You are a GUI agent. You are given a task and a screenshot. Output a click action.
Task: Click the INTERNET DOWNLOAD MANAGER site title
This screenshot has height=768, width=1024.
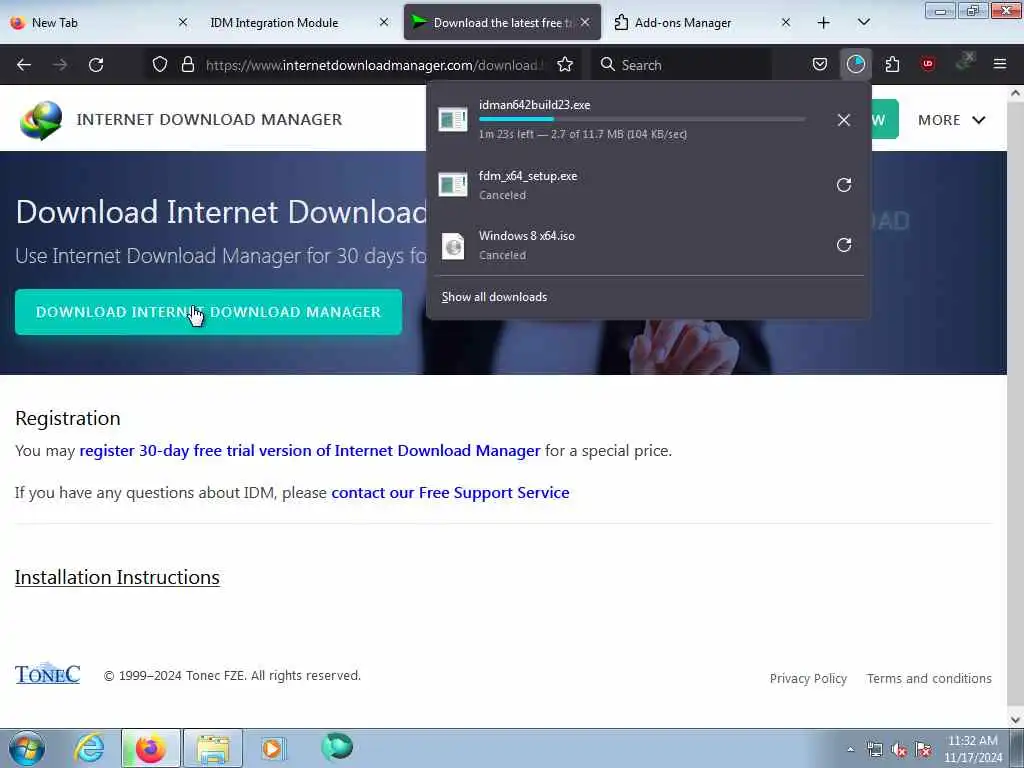[x=209, y=120]
